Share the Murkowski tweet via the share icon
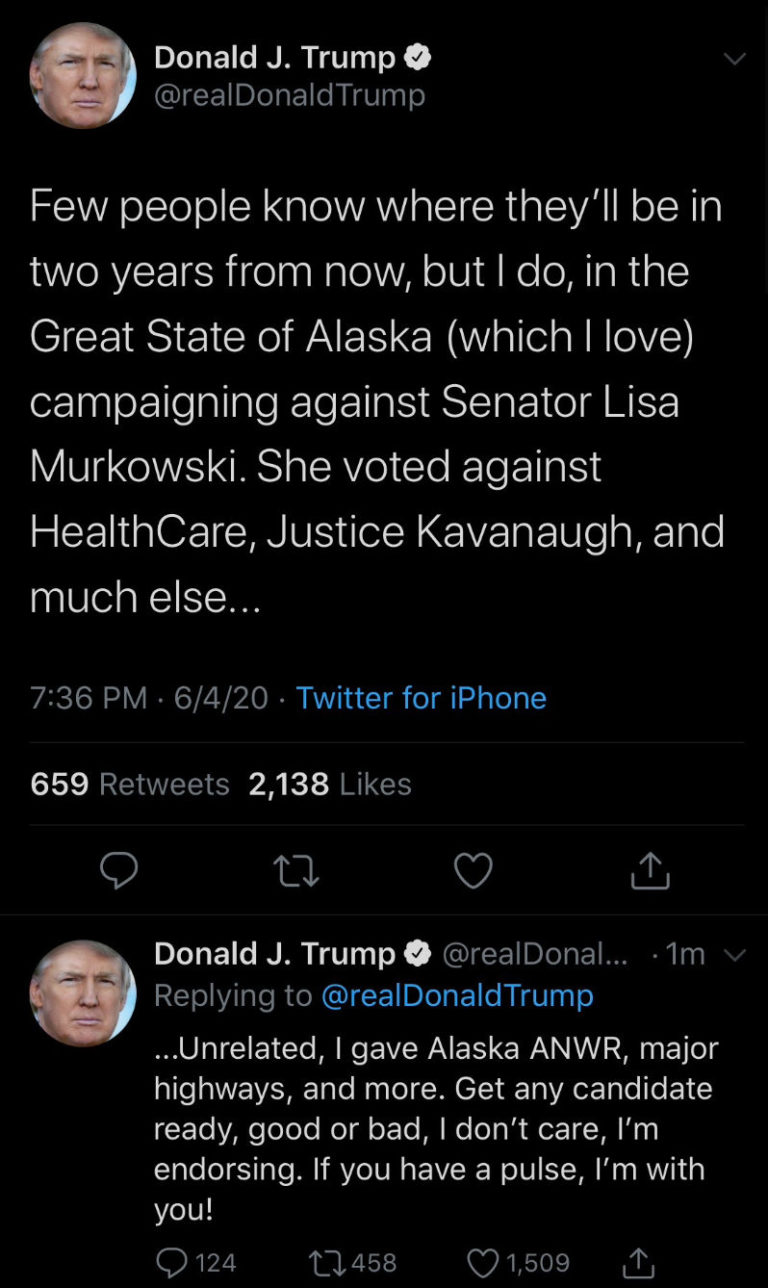Screen dimensions: 768x1288 pos(650,869)
